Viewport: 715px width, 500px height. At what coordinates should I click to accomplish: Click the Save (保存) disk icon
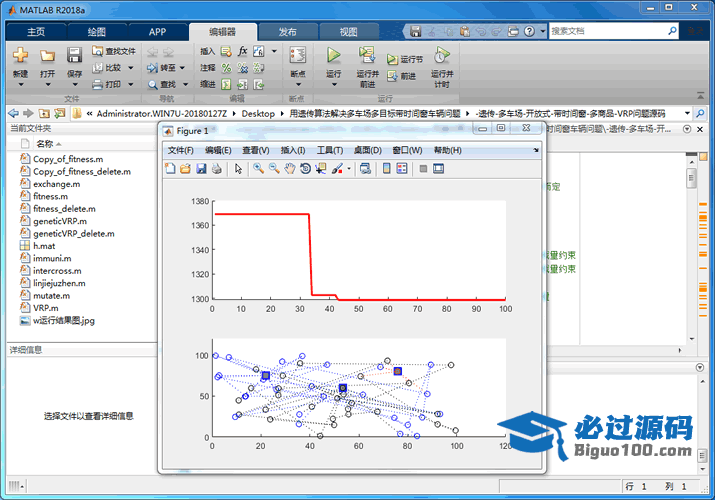click(x=74, y=55)
